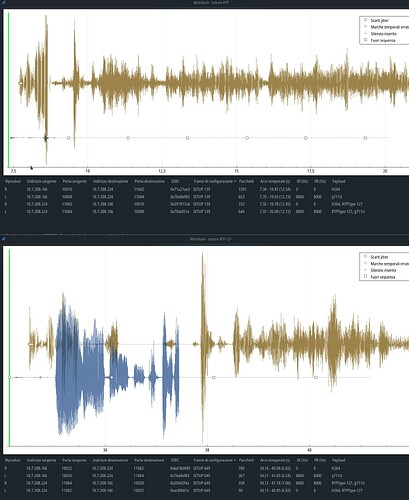Click the Fuori sequenza square in lower legend

[x=365, y=277]
